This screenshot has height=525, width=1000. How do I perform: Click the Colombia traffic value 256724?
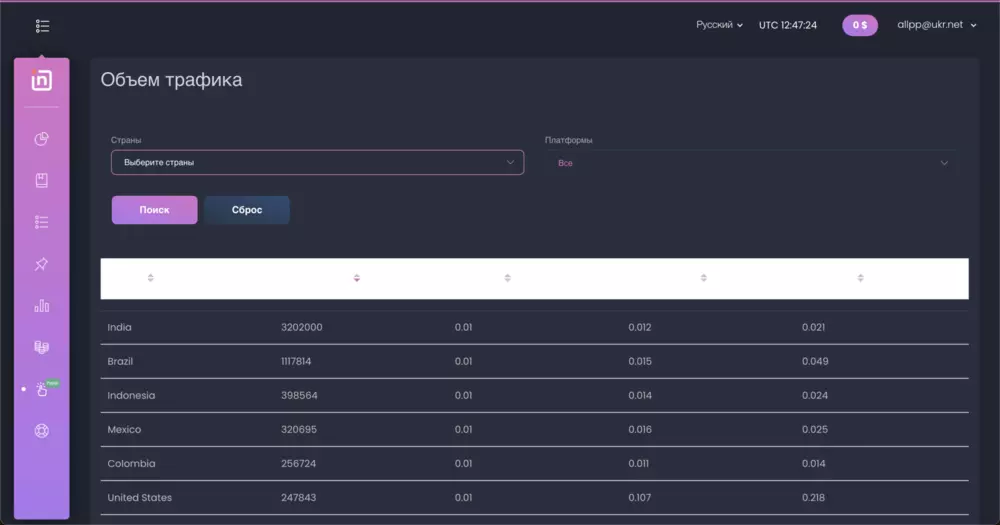tap(298, 464)
